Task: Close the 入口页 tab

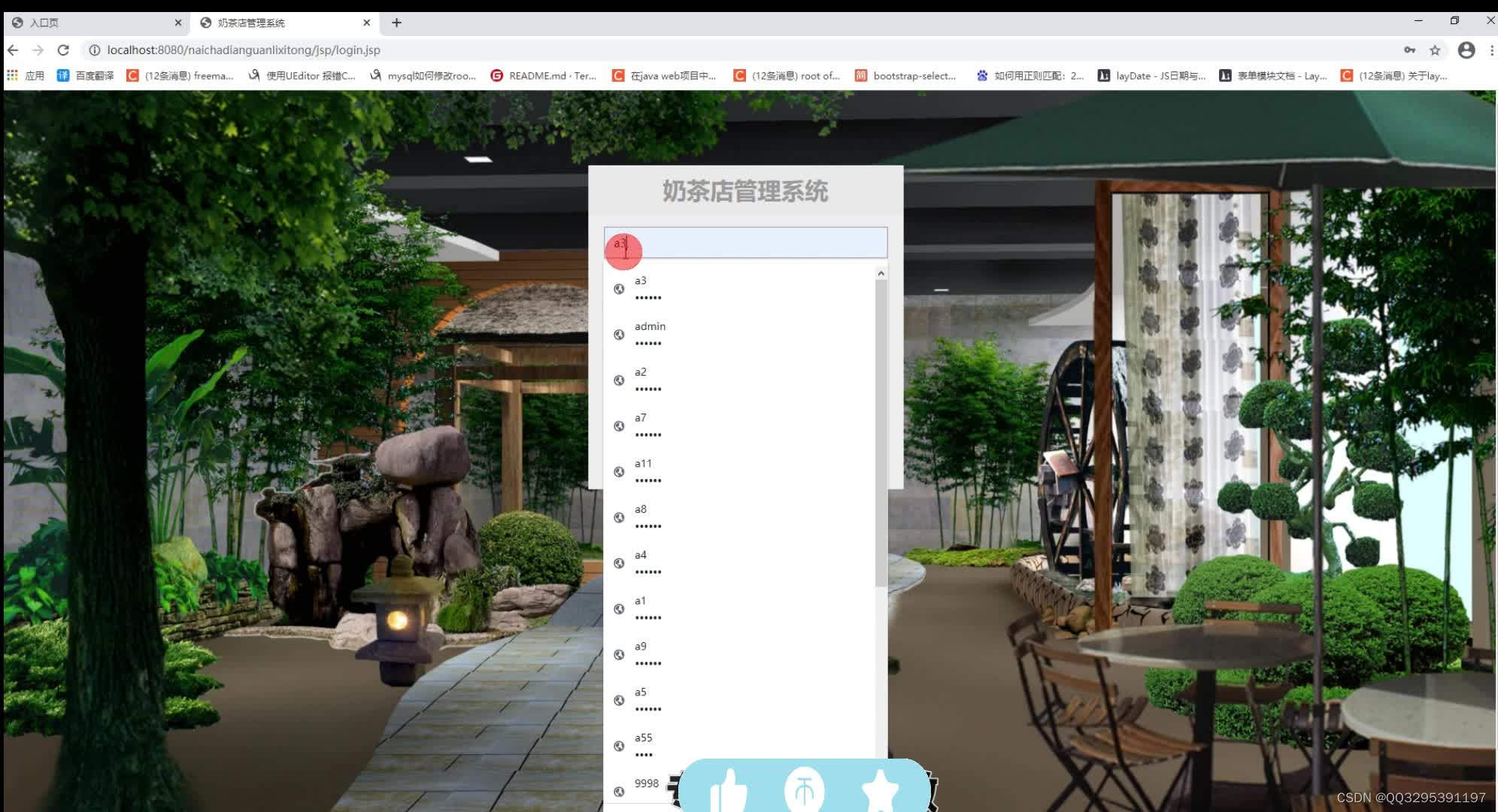Action: (178, 23)
